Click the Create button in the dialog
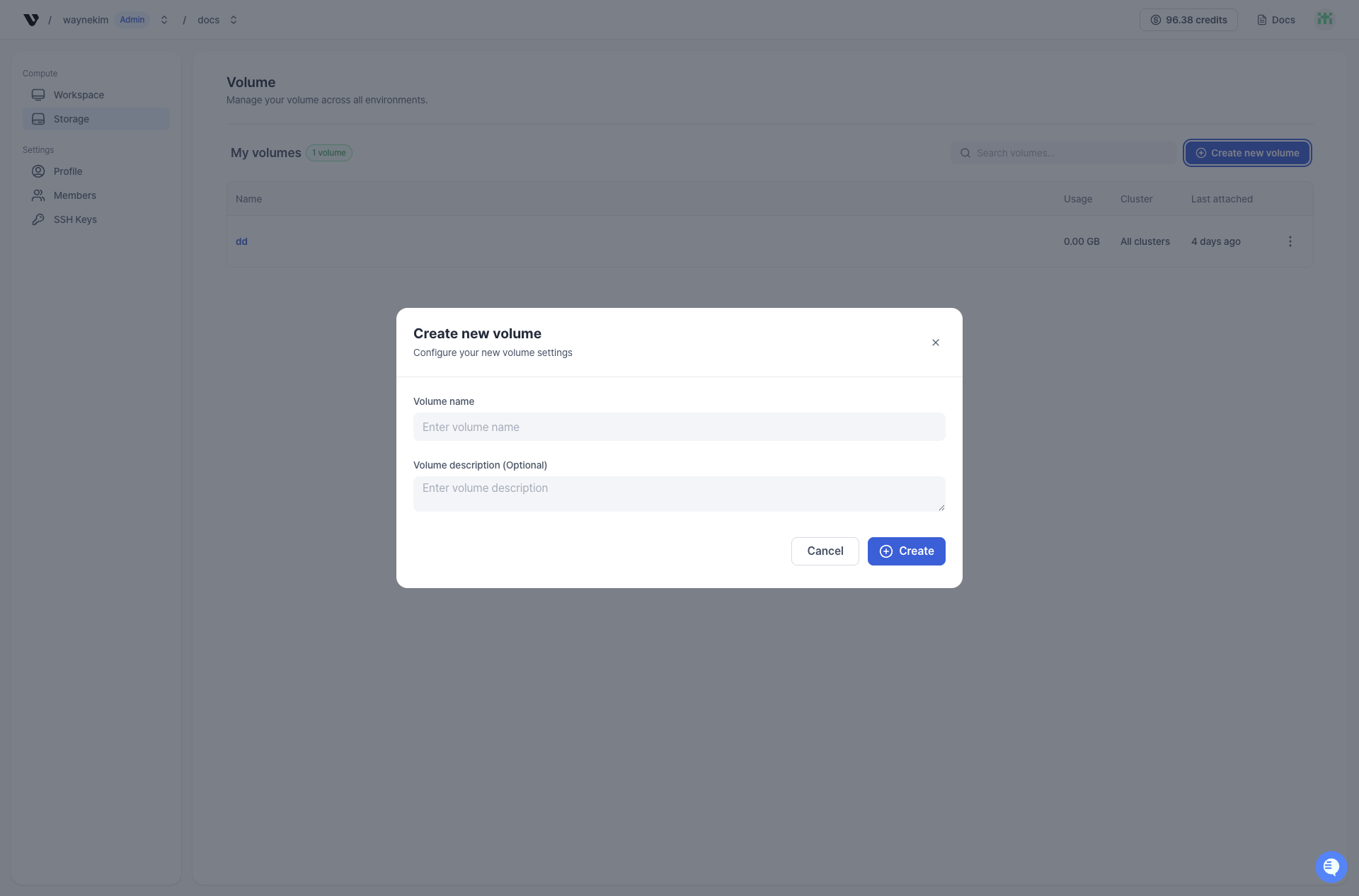Screen dimensions: 1359x896 pos(907,551)
